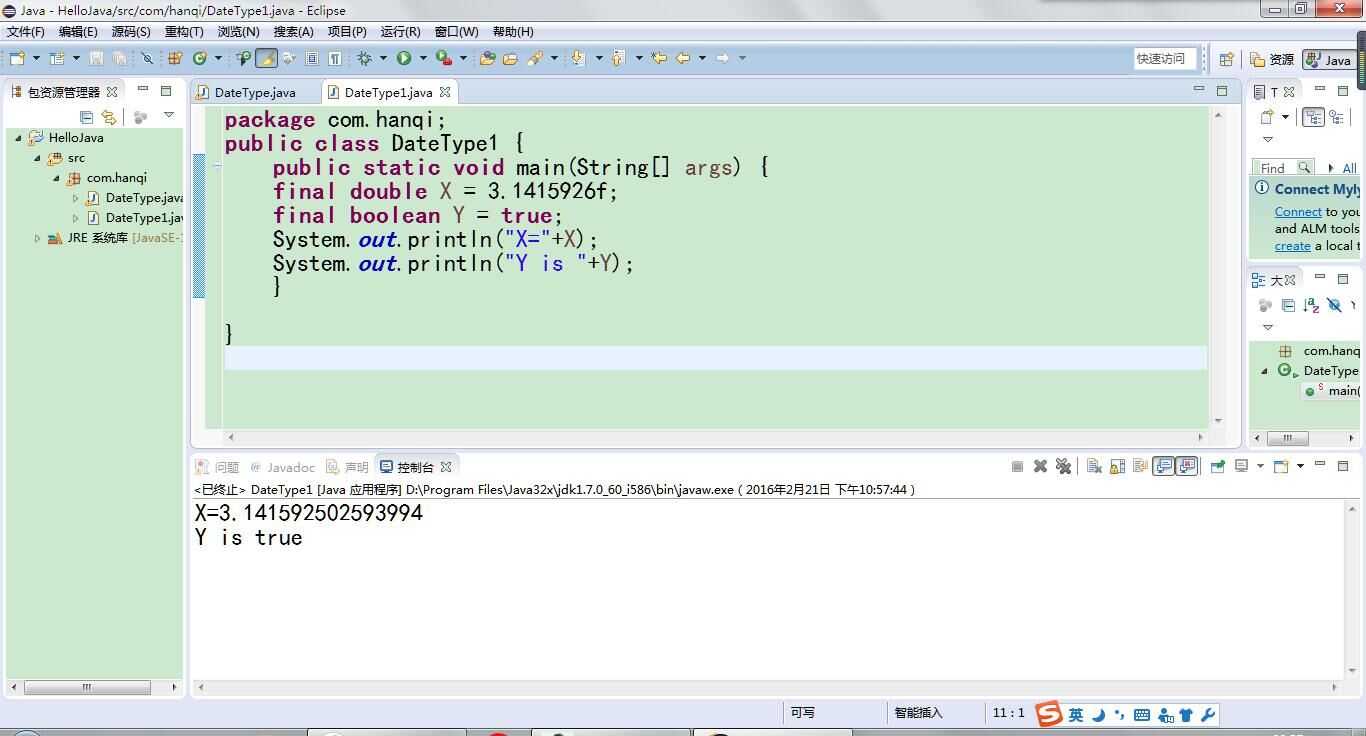Open the New Java Class dropdown arrow
The width and height of the screenshot is (1366, 736).
coord(218,58)
